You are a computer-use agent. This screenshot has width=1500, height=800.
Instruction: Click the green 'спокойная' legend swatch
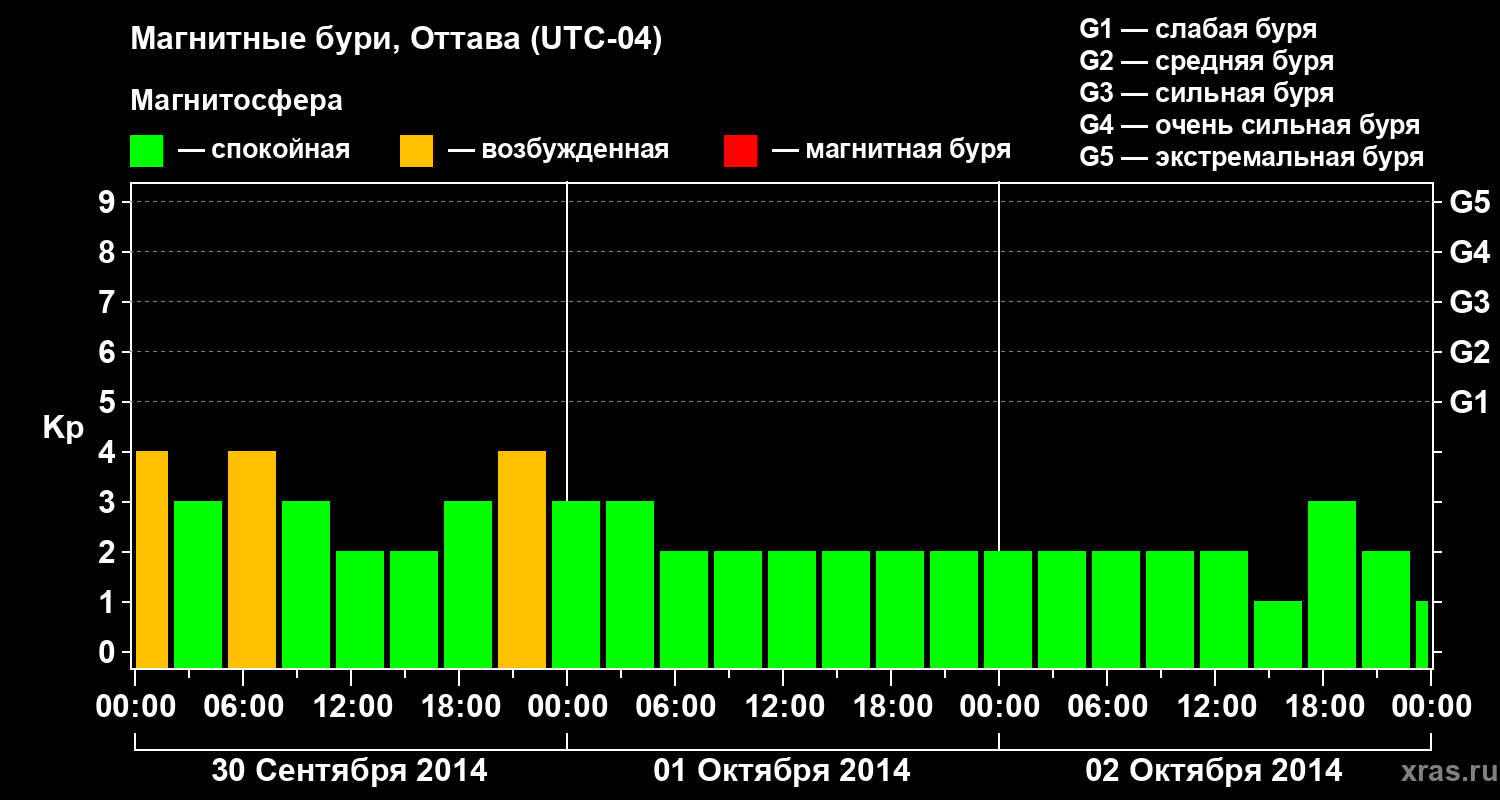[x=147, y=151]
